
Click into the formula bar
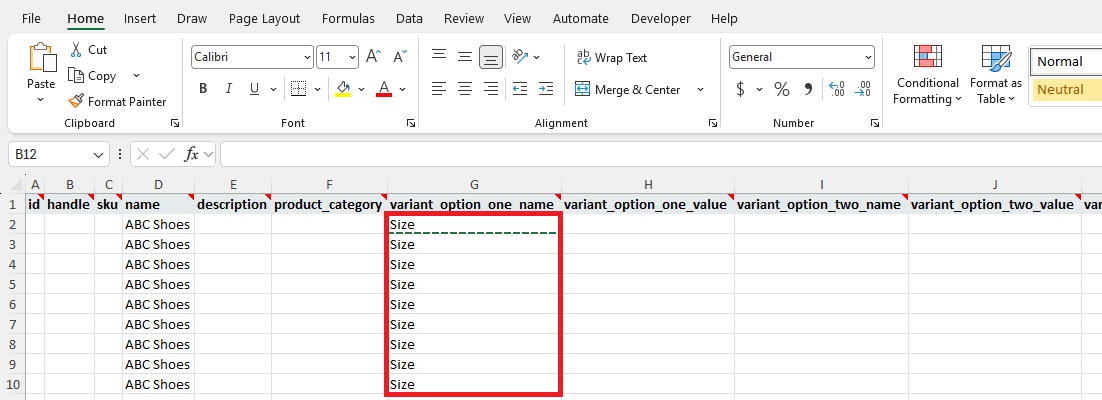click(x=661, y=154)
